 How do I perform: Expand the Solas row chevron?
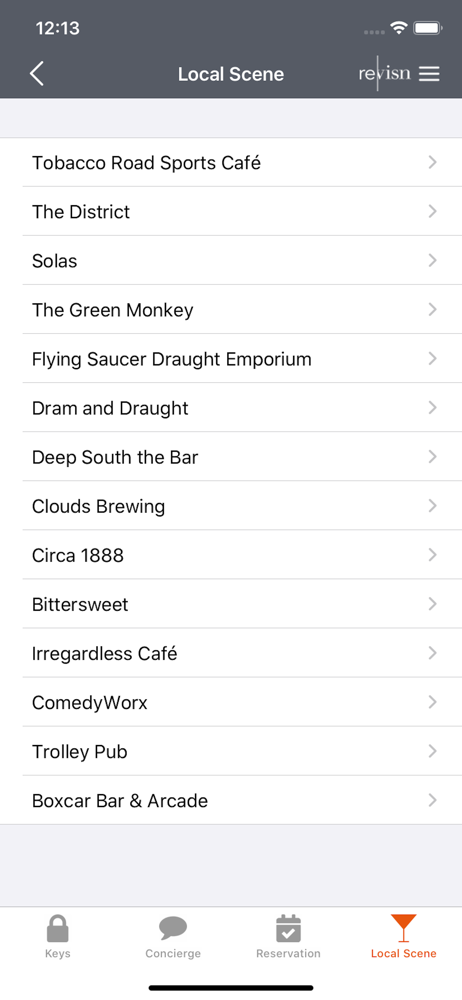pos(433,260)
